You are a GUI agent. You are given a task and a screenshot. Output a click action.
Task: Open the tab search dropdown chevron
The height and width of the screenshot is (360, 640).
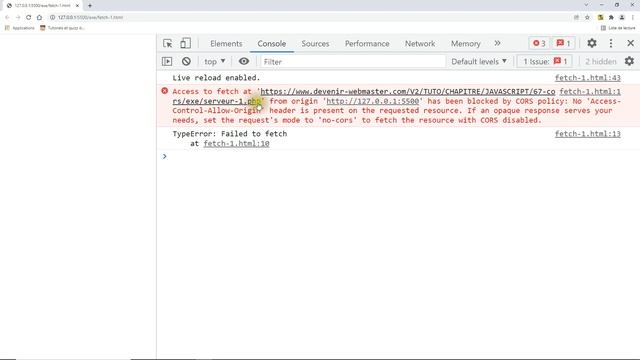click(586, 5)
